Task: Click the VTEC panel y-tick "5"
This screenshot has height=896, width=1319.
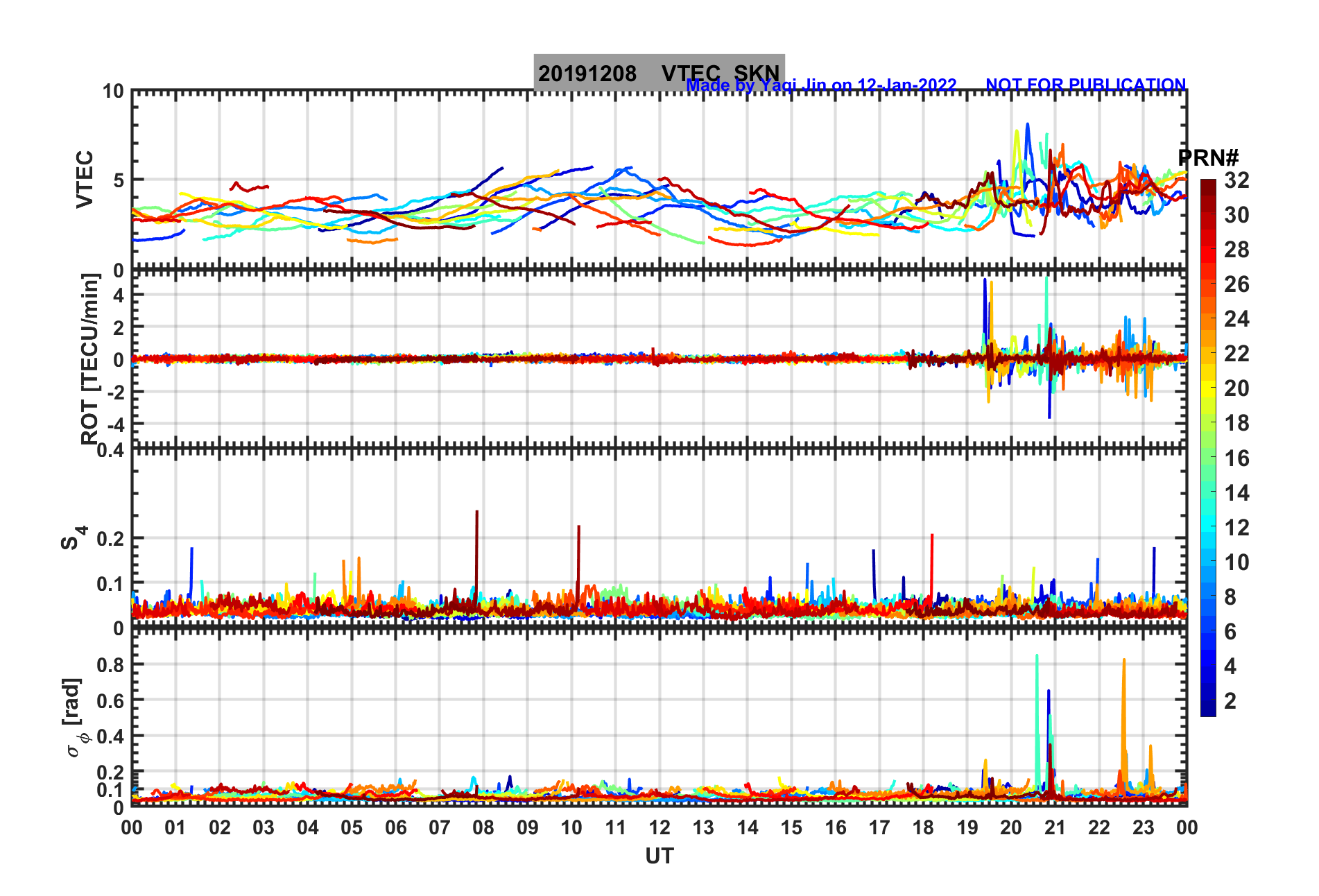Action: point(118,180)
